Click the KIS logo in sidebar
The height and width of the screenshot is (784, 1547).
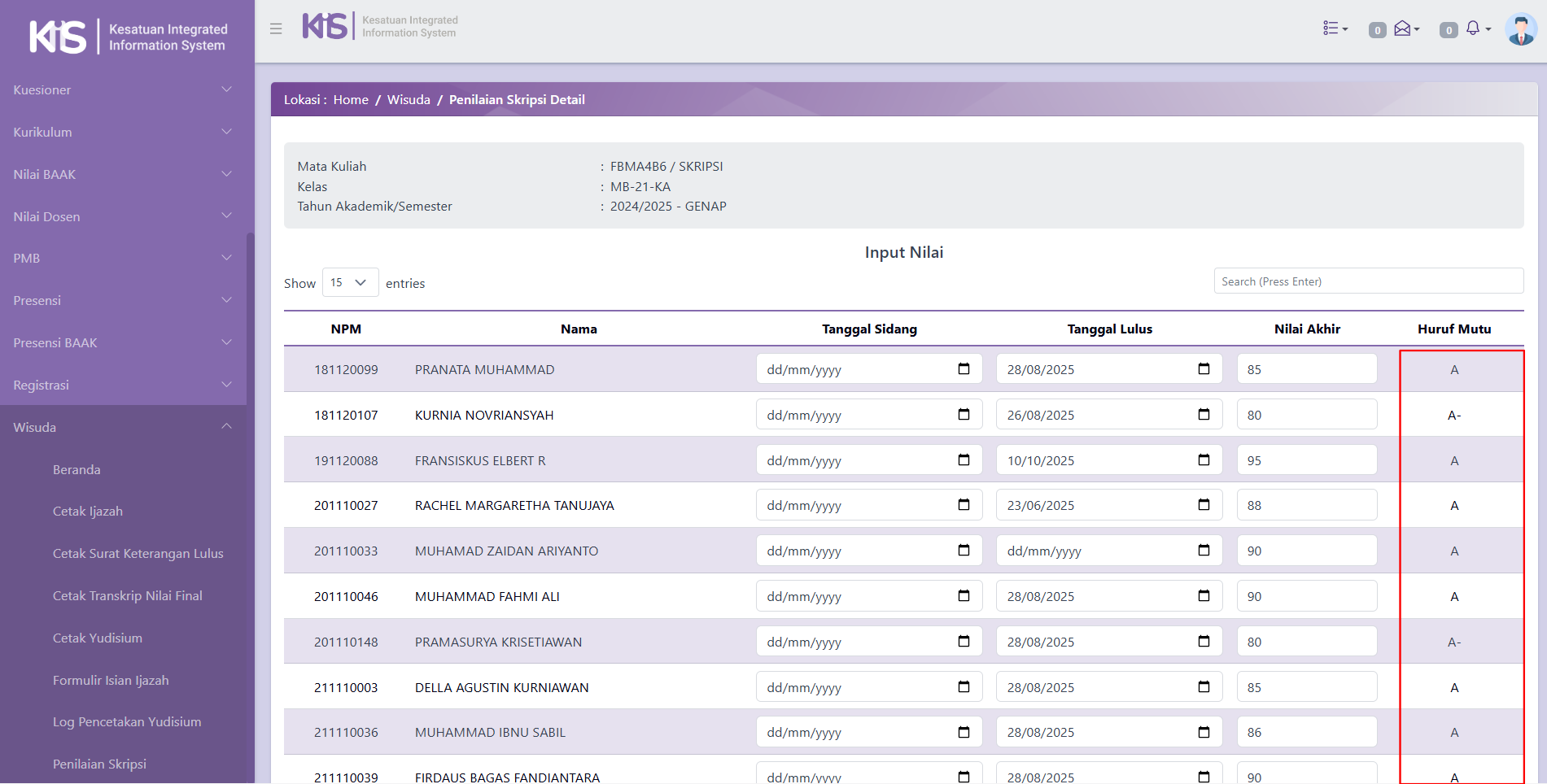(x=59, y=37)
